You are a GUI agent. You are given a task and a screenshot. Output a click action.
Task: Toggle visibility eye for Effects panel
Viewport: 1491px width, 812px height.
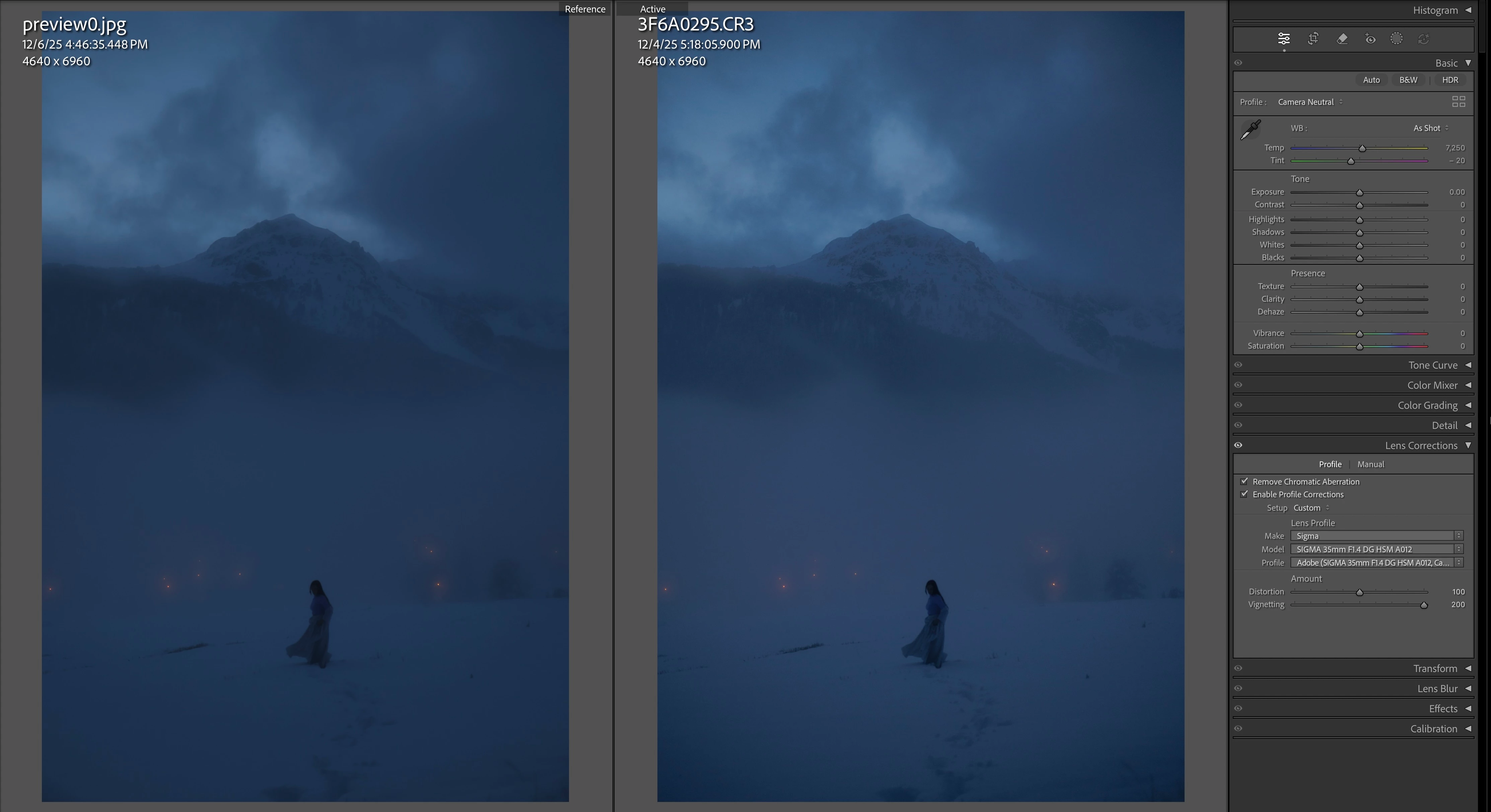pos(1238,709)
